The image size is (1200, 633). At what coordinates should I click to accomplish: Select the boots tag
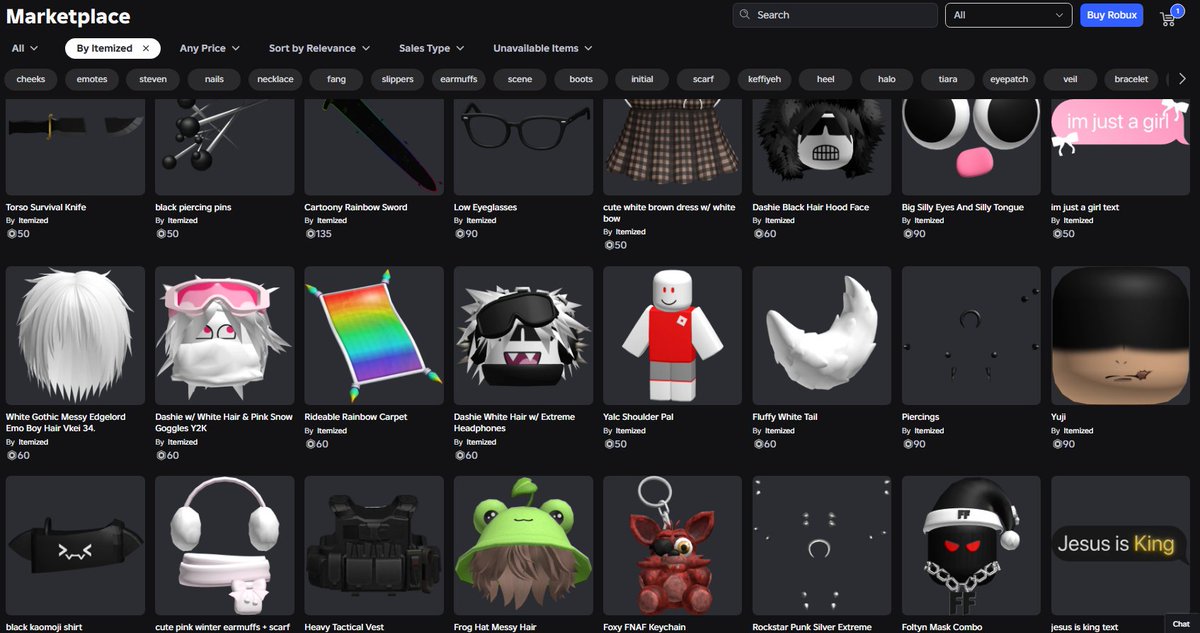point(581,79)
